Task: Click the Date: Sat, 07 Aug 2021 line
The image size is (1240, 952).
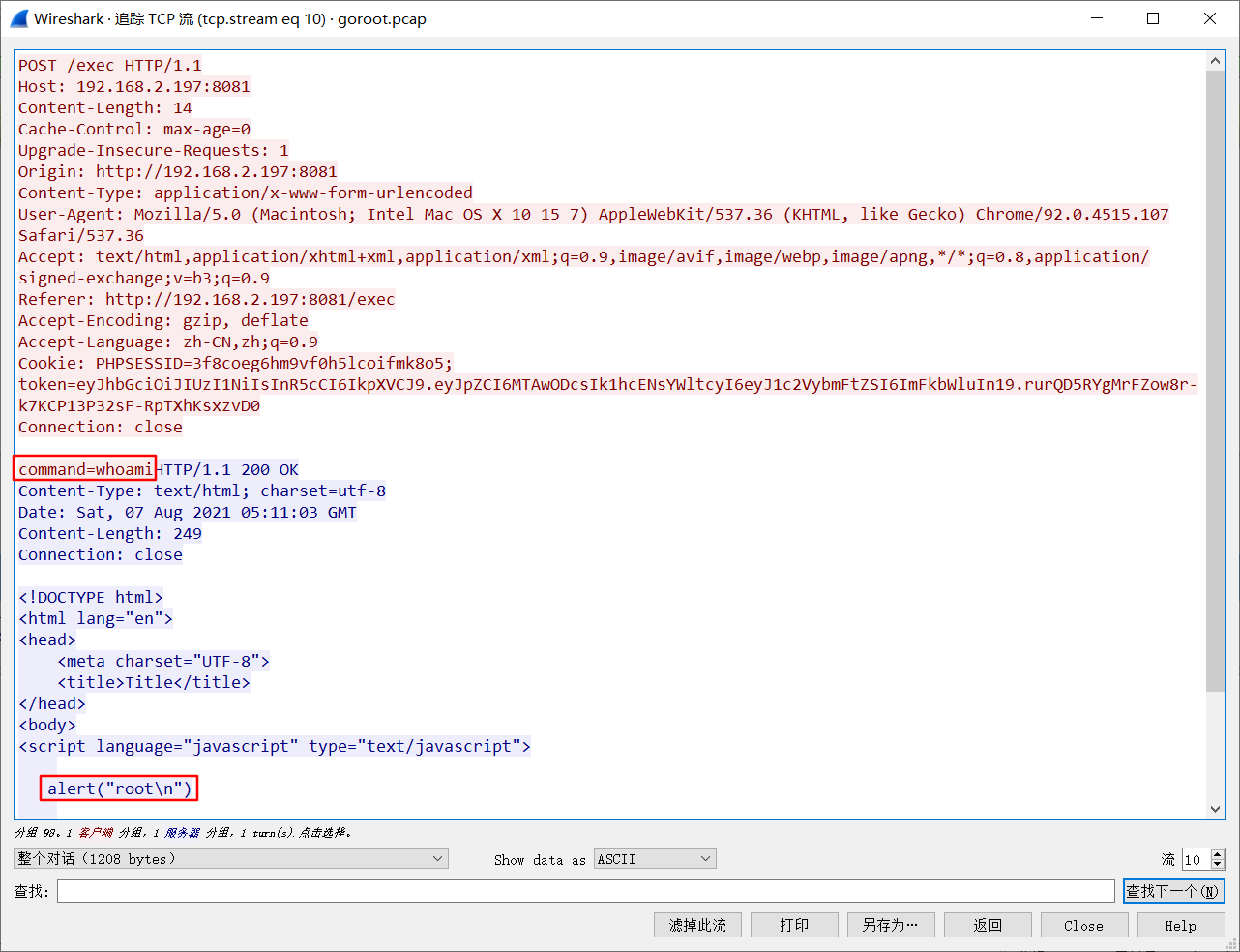Action: [188, 512]
